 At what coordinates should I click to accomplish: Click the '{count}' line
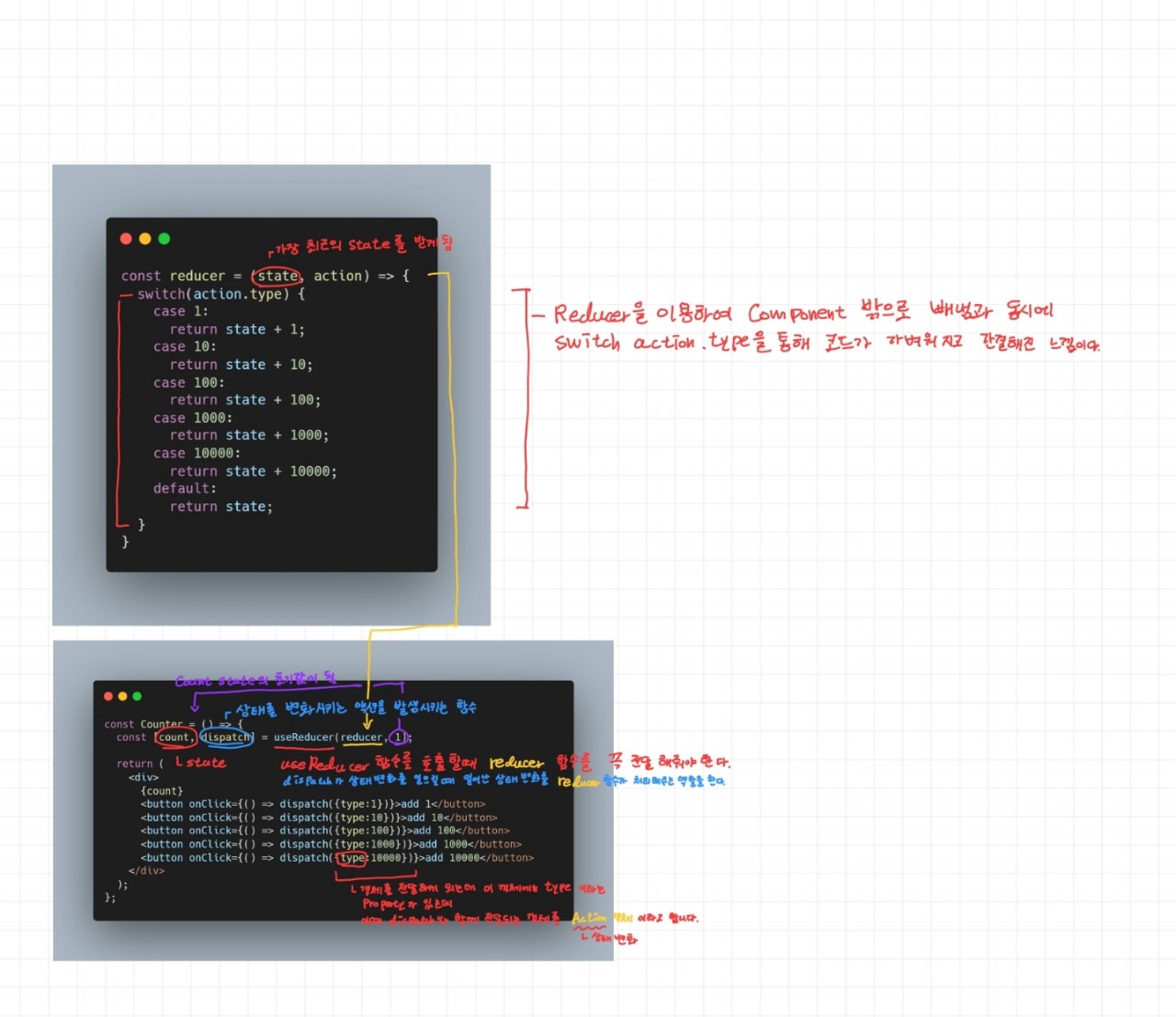162,791
